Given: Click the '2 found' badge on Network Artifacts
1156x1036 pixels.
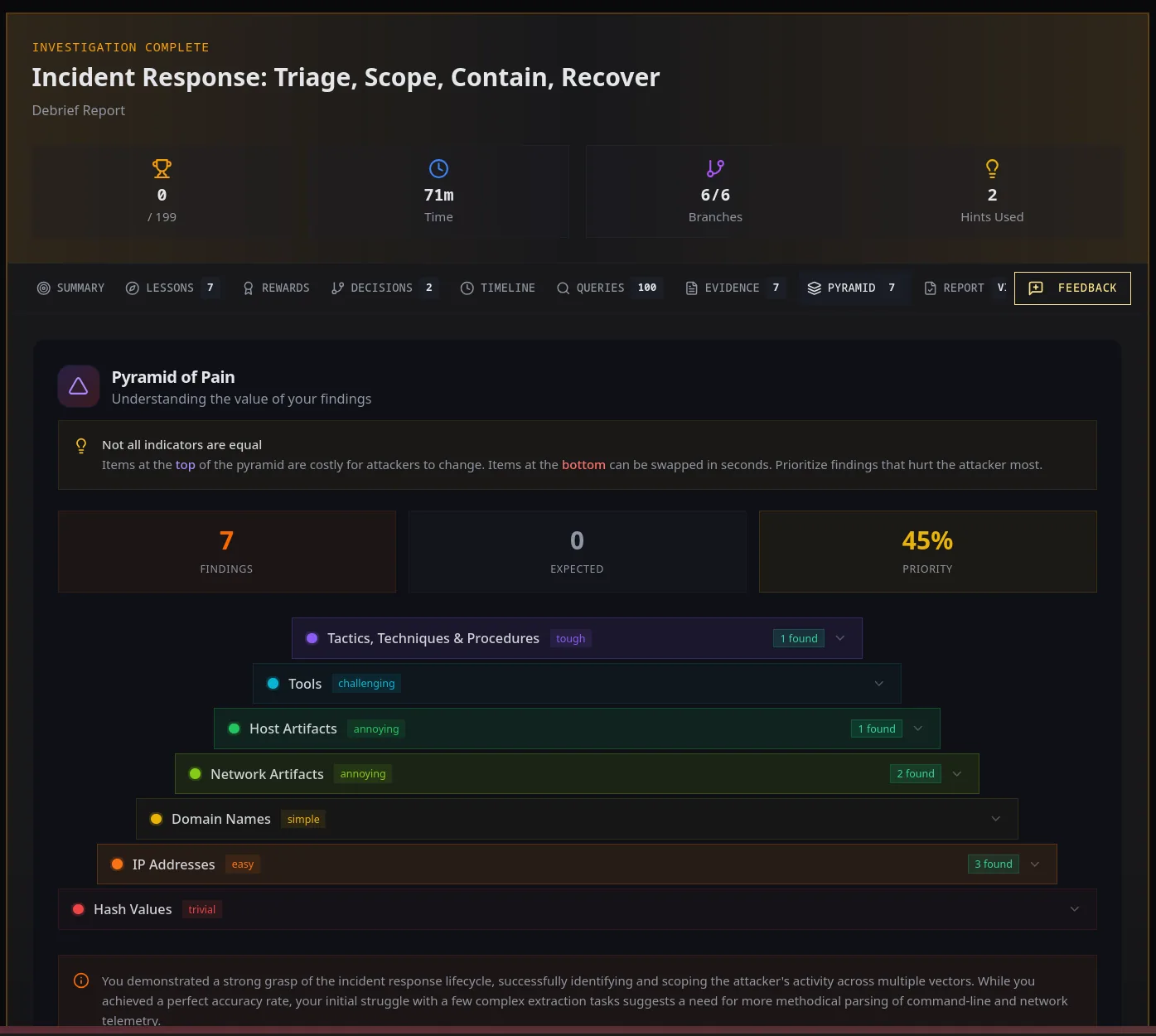Looking at the screenshot, I should click(x=916, y=774).
